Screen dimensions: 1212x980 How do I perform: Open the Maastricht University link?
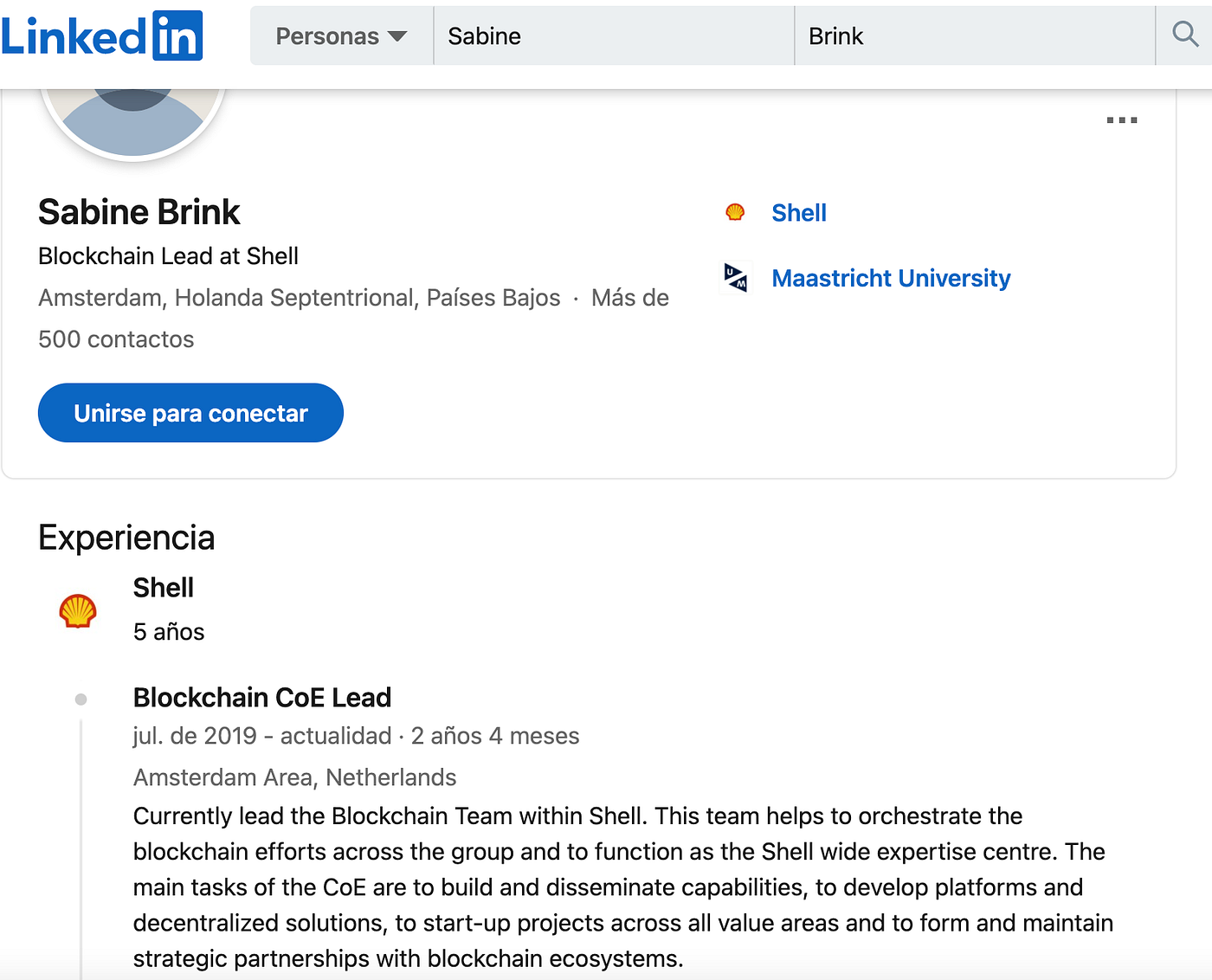pos(891,279)
